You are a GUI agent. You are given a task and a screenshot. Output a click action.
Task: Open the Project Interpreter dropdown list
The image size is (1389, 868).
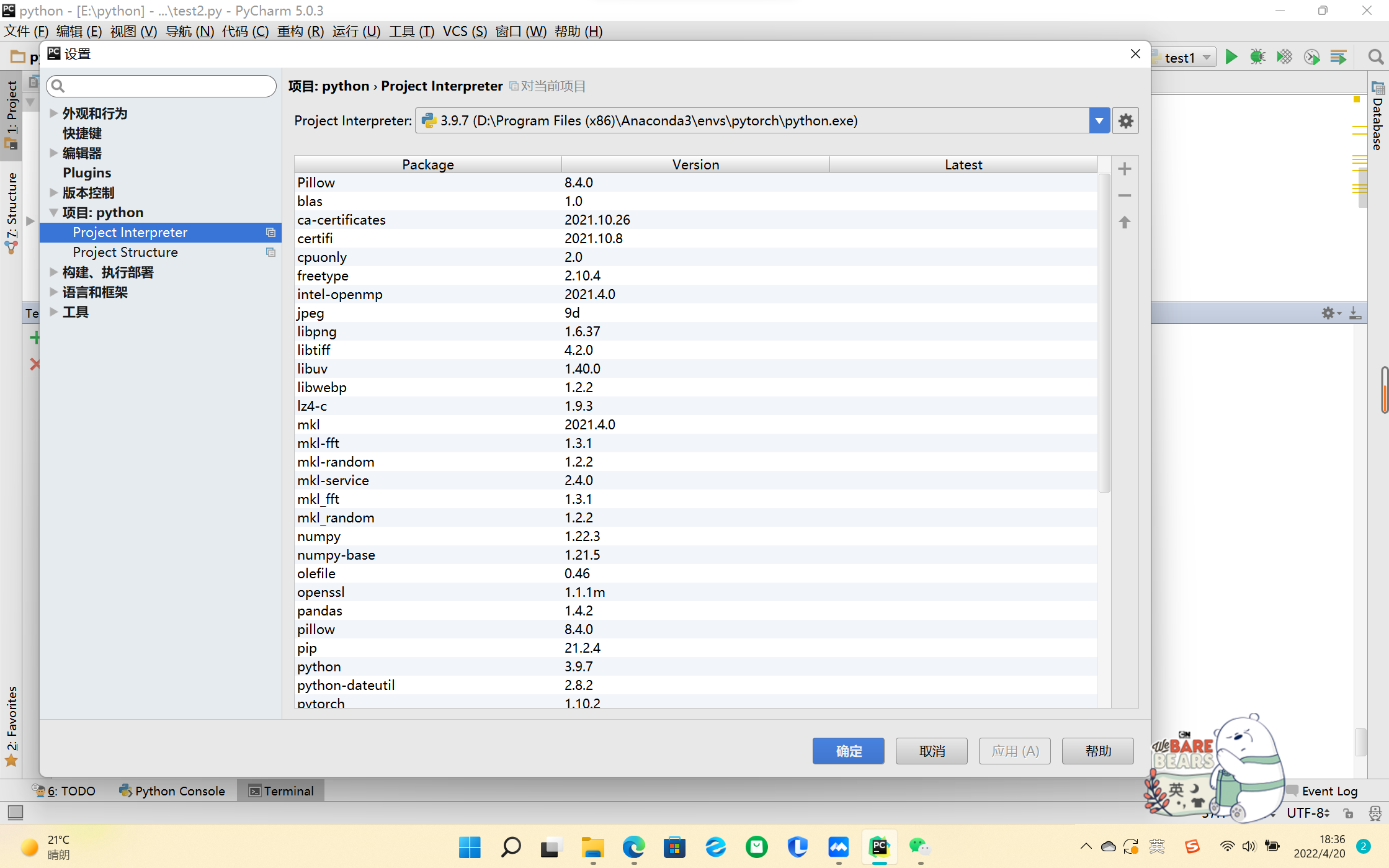tap(1099, 120)
